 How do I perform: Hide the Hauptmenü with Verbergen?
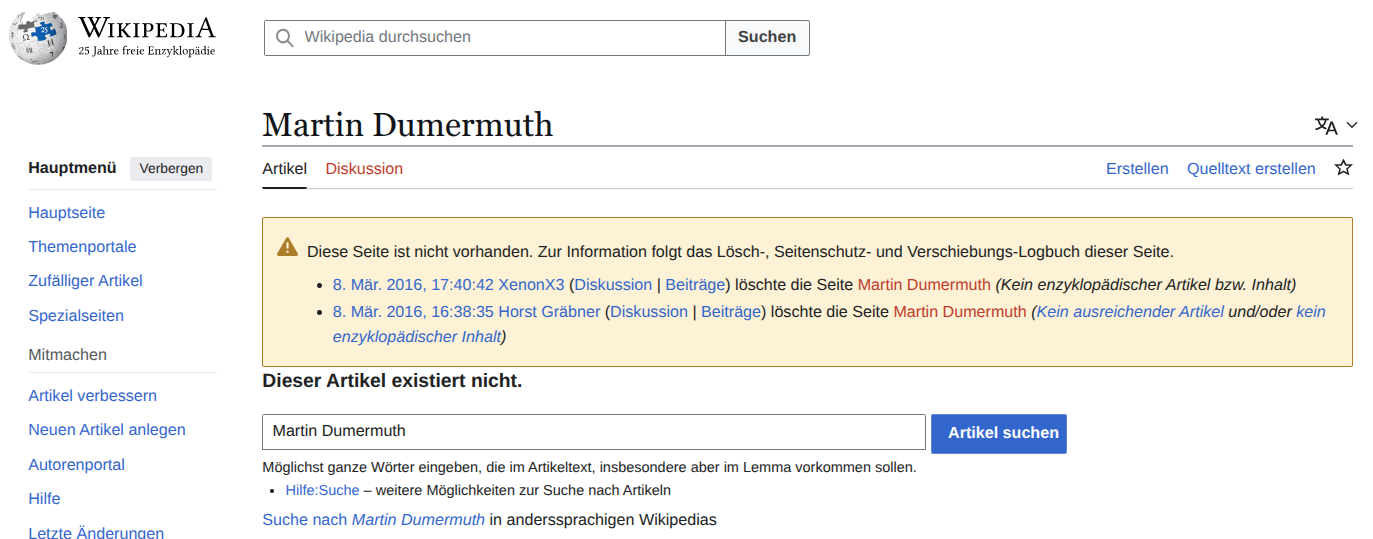pyautogui.click(x=171, y=168)
